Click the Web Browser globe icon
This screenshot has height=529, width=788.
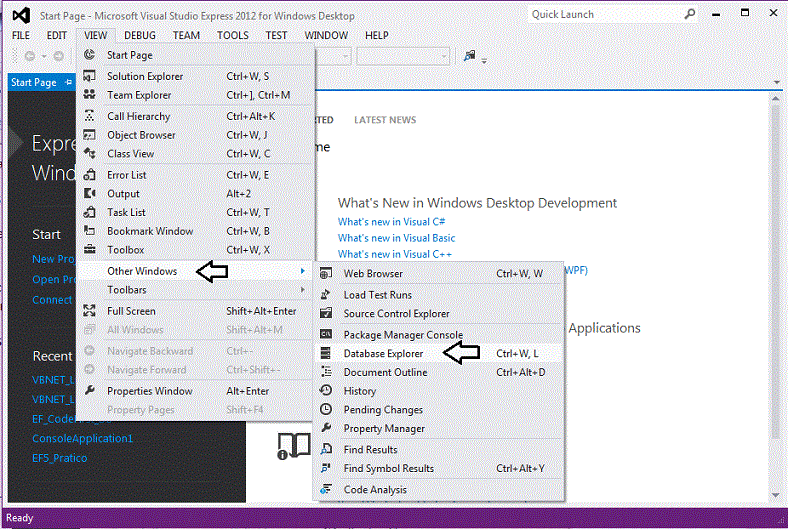pos(326,273)
